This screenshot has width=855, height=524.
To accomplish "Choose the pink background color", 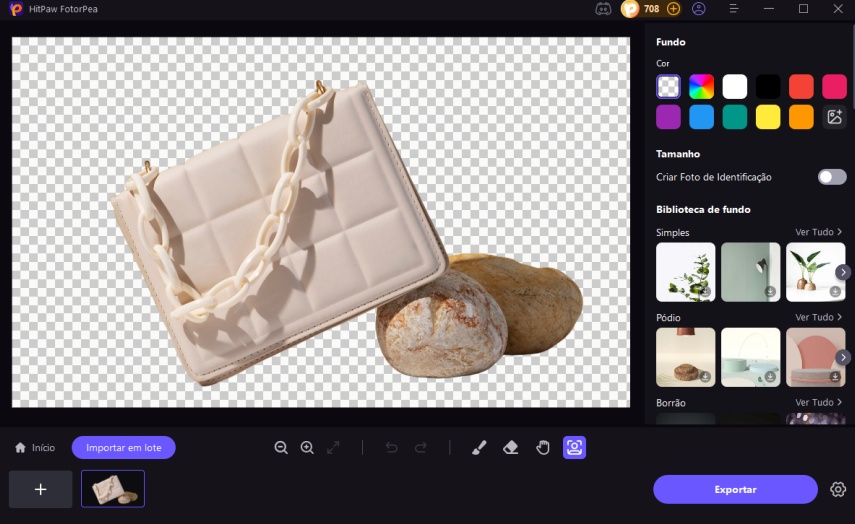I will (834, 87).
